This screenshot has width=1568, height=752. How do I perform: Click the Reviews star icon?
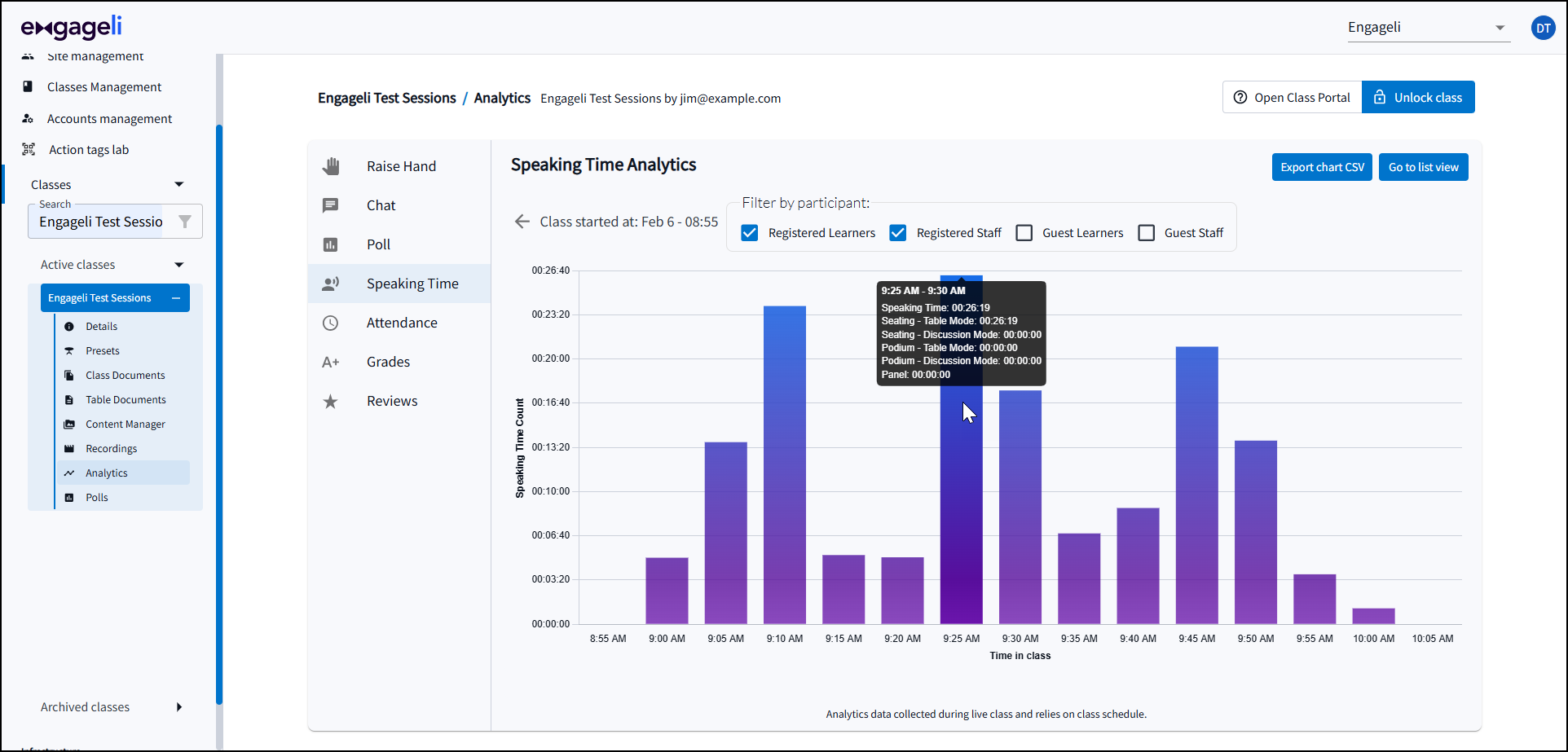(330, 401)
